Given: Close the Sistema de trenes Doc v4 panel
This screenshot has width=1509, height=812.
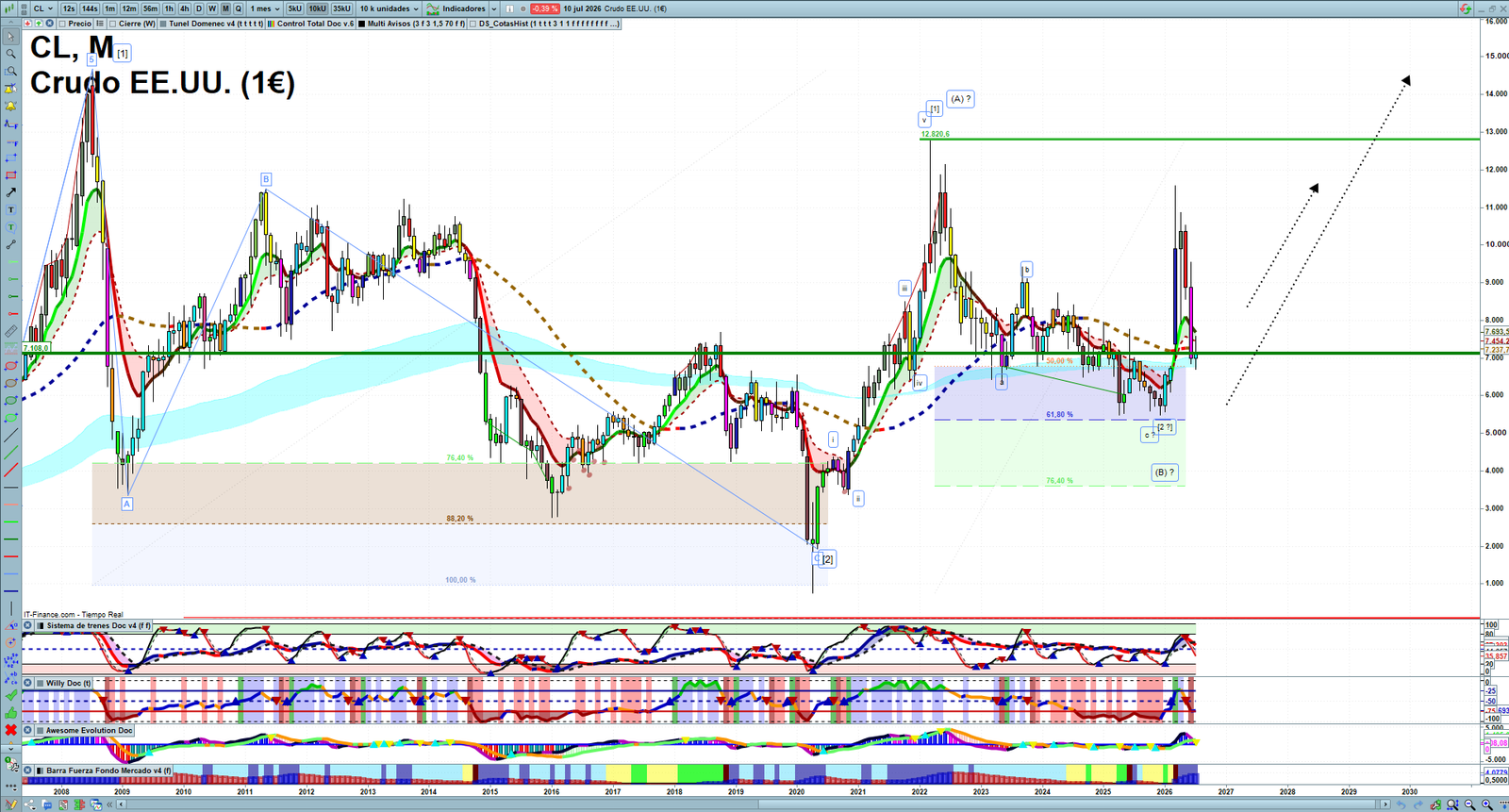Looking at the screenshot, I should (x=28, y=625).
